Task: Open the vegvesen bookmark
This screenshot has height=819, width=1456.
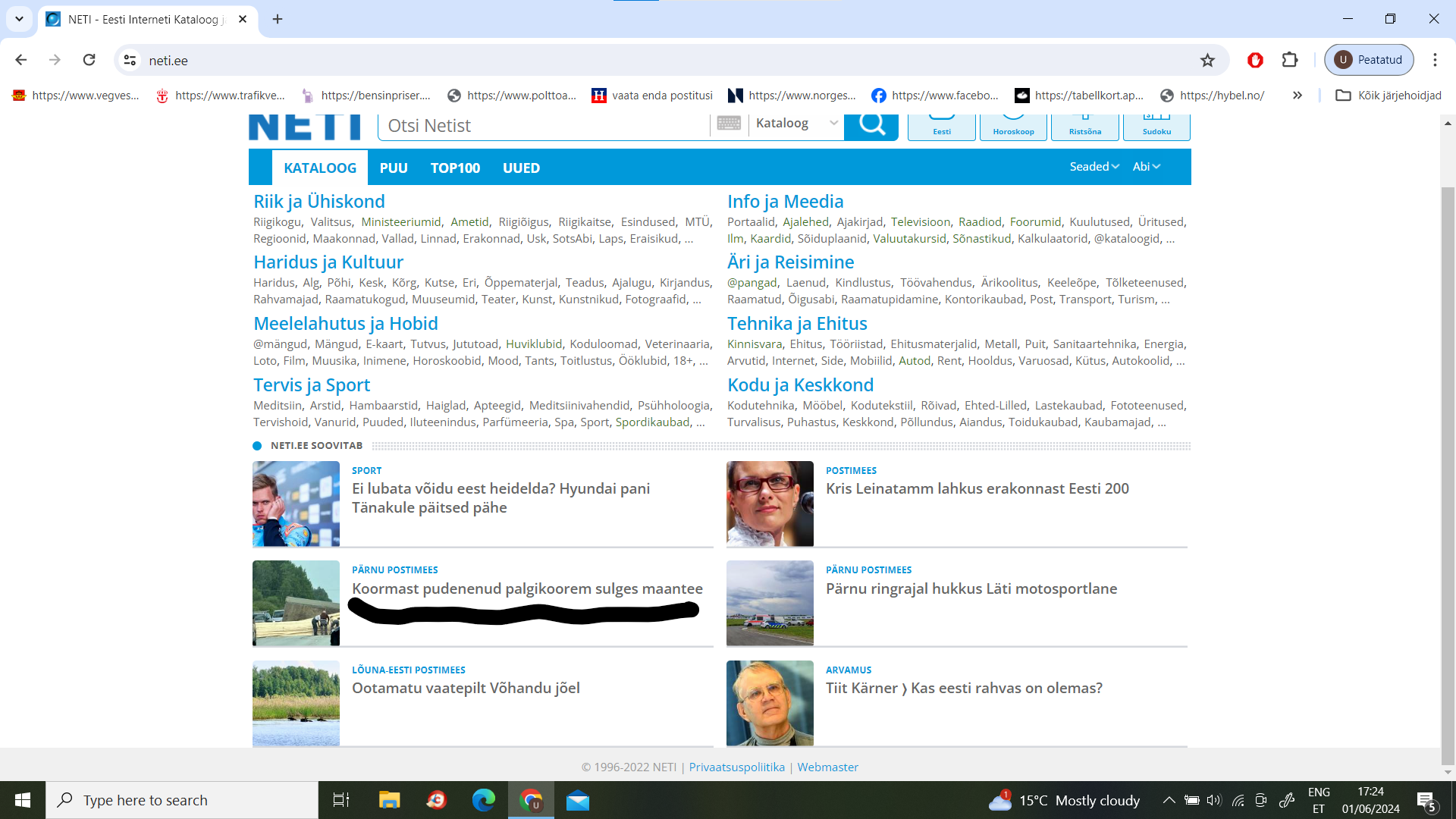Action: [x=76, y=96]
